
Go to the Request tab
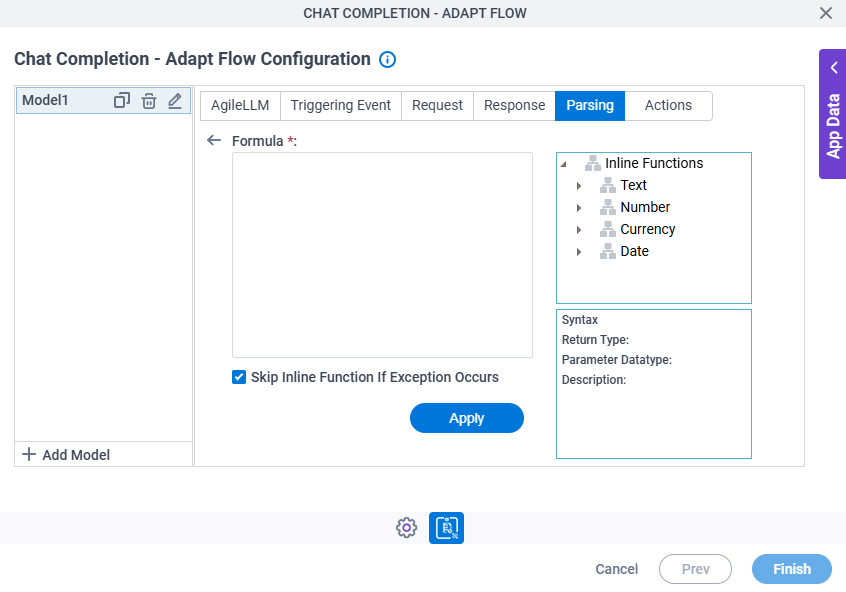tap(437, 106)
